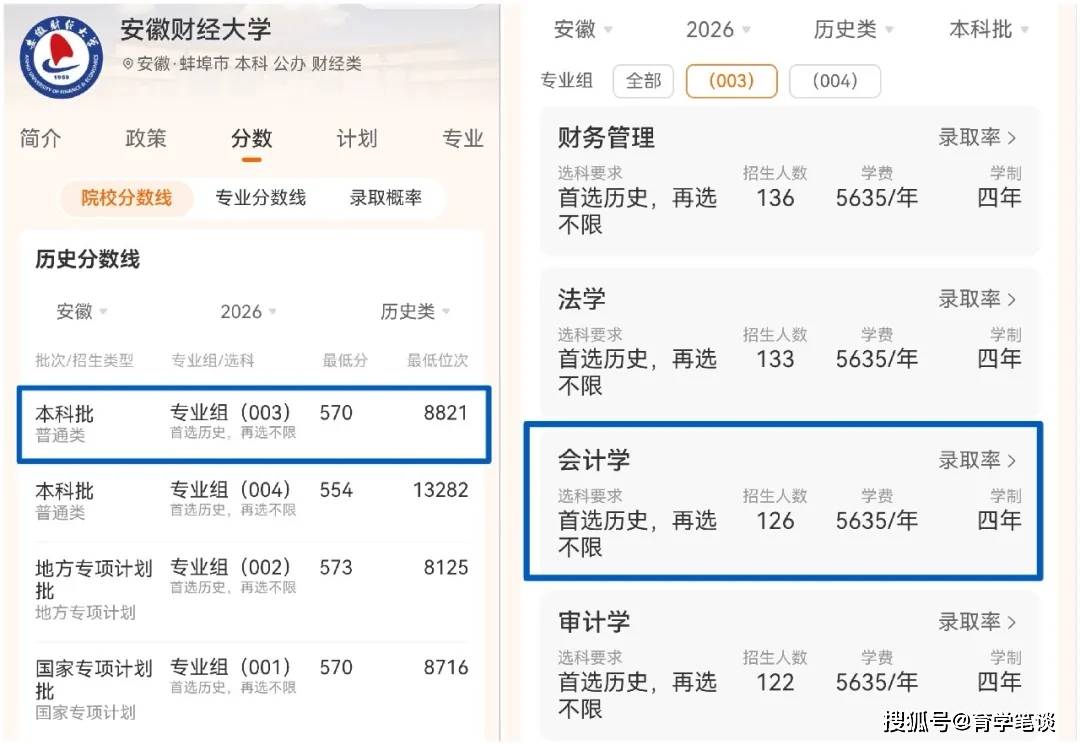This screenshot has height=745, width=1080.
Task: Open the 本科批 batch dropdown
Action: [x=988, y=30]
